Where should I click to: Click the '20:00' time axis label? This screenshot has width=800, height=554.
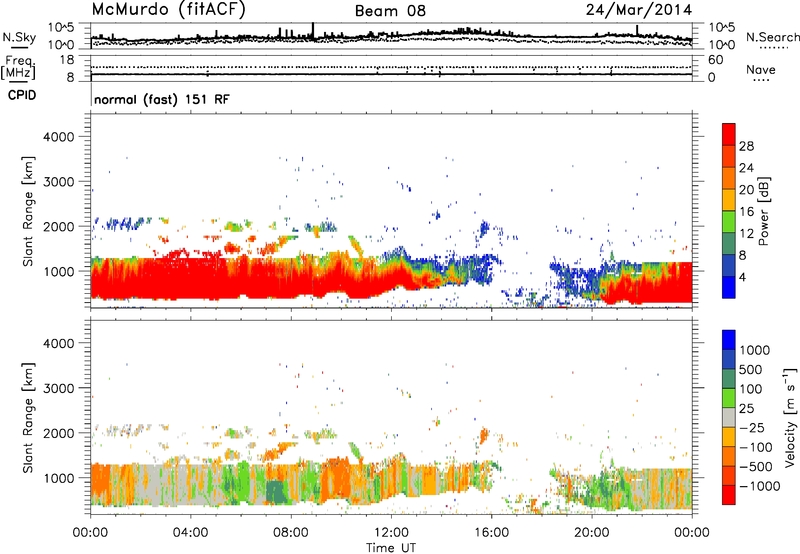click(592, 533)
